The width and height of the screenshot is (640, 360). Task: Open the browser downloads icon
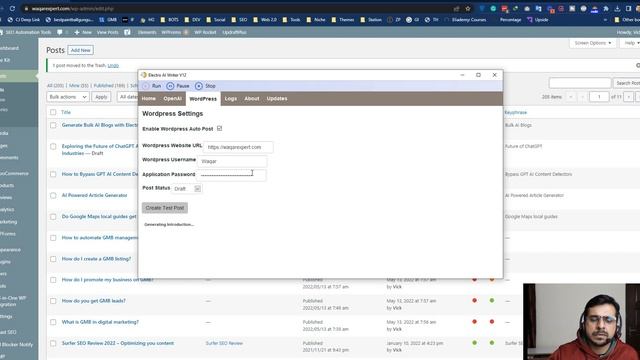coord(617,9)
